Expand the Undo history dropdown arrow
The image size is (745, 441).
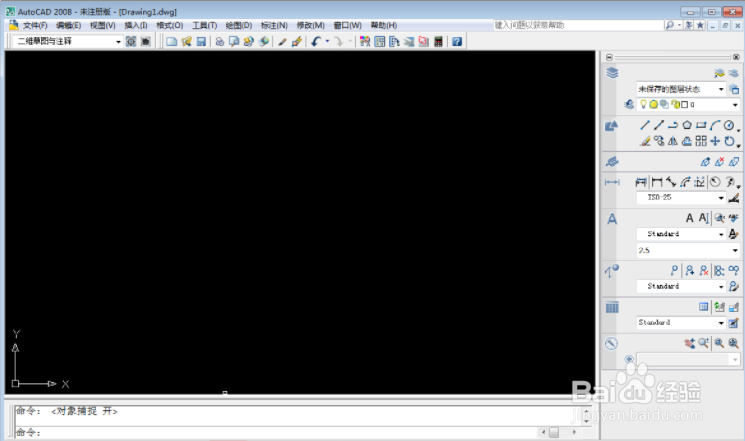point(327,42)
